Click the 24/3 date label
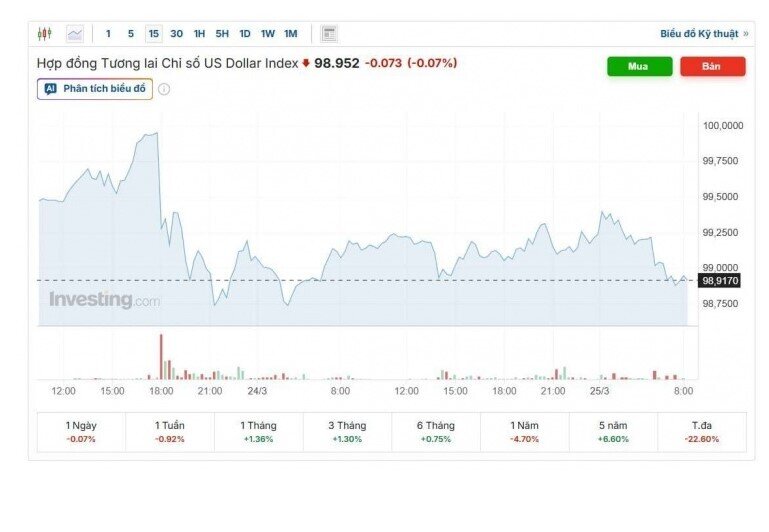 257,391
